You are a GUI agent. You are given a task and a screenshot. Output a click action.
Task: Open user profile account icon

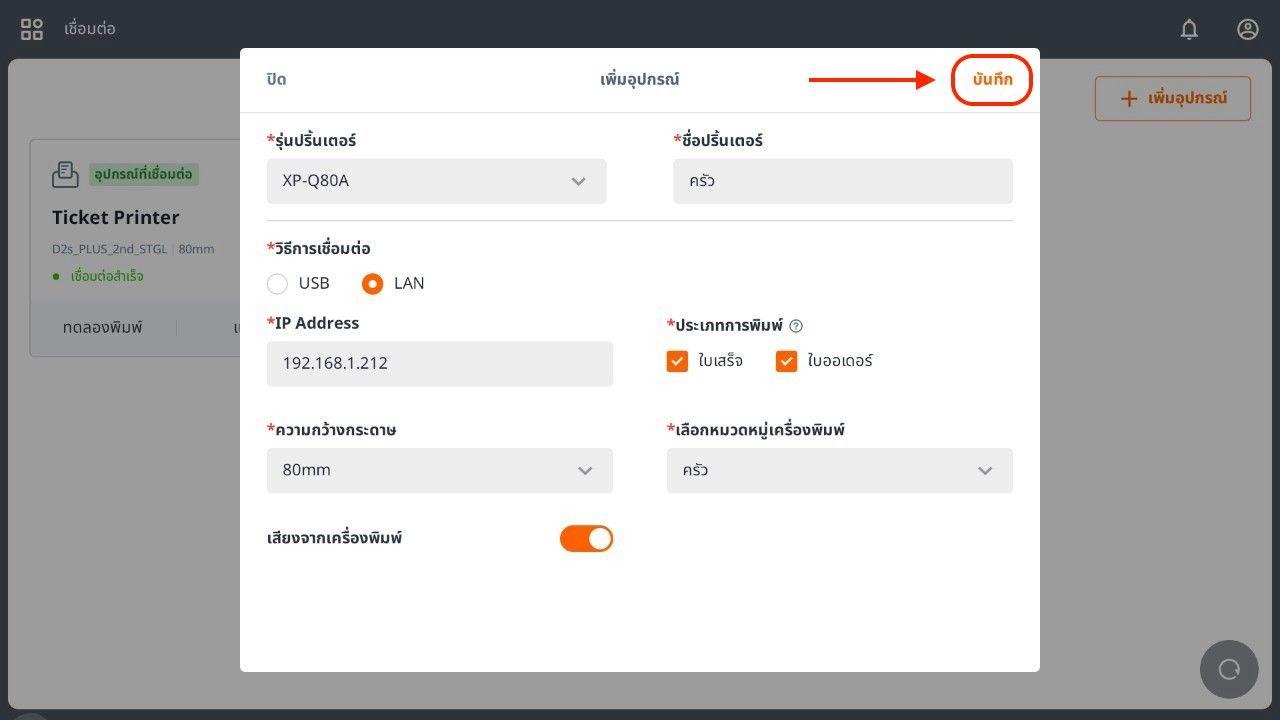1247,29
